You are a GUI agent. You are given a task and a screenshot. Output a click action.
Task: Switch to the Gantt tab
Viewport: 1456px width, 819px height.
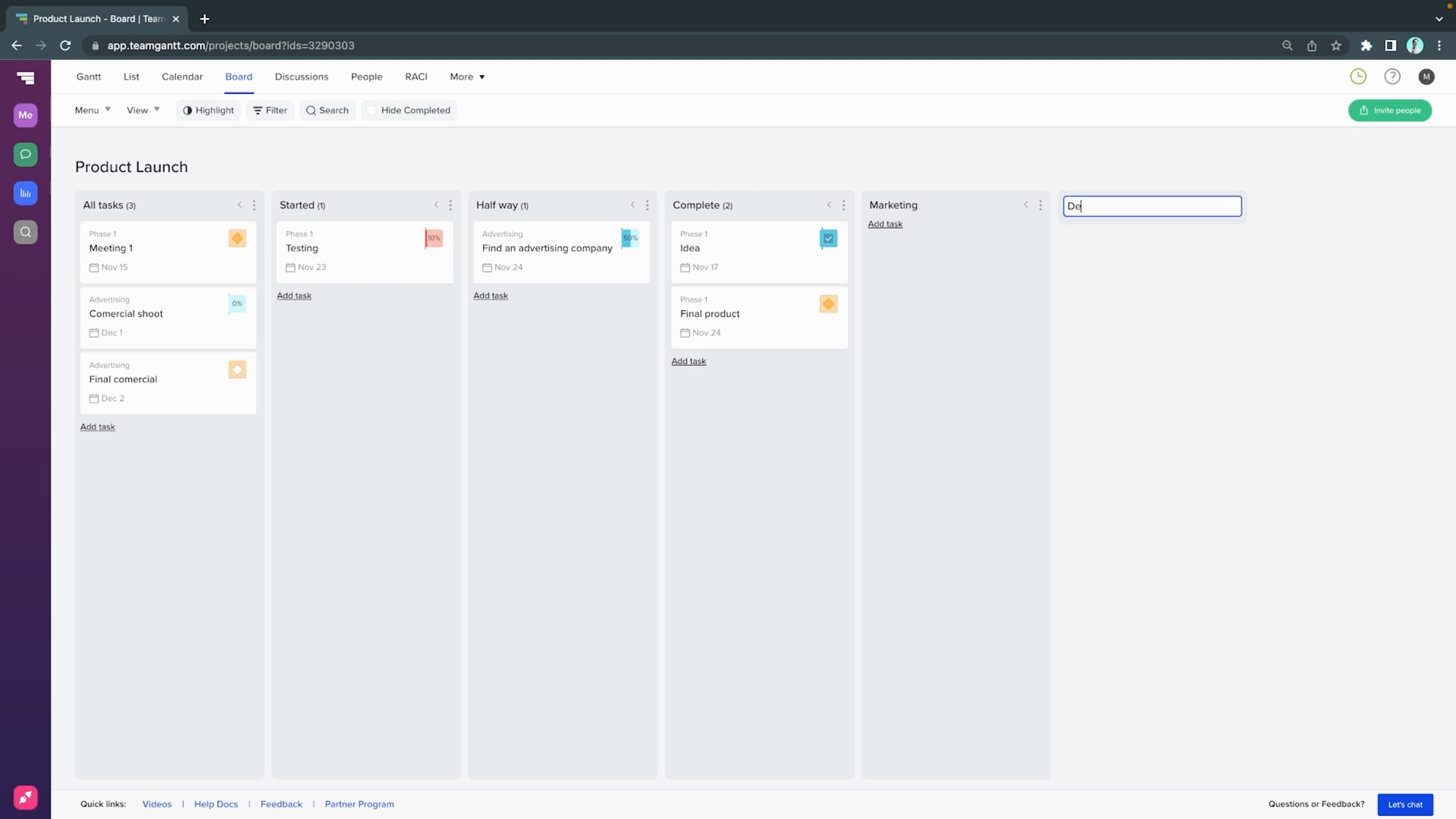pyautogui.click(x=89, y=77)
